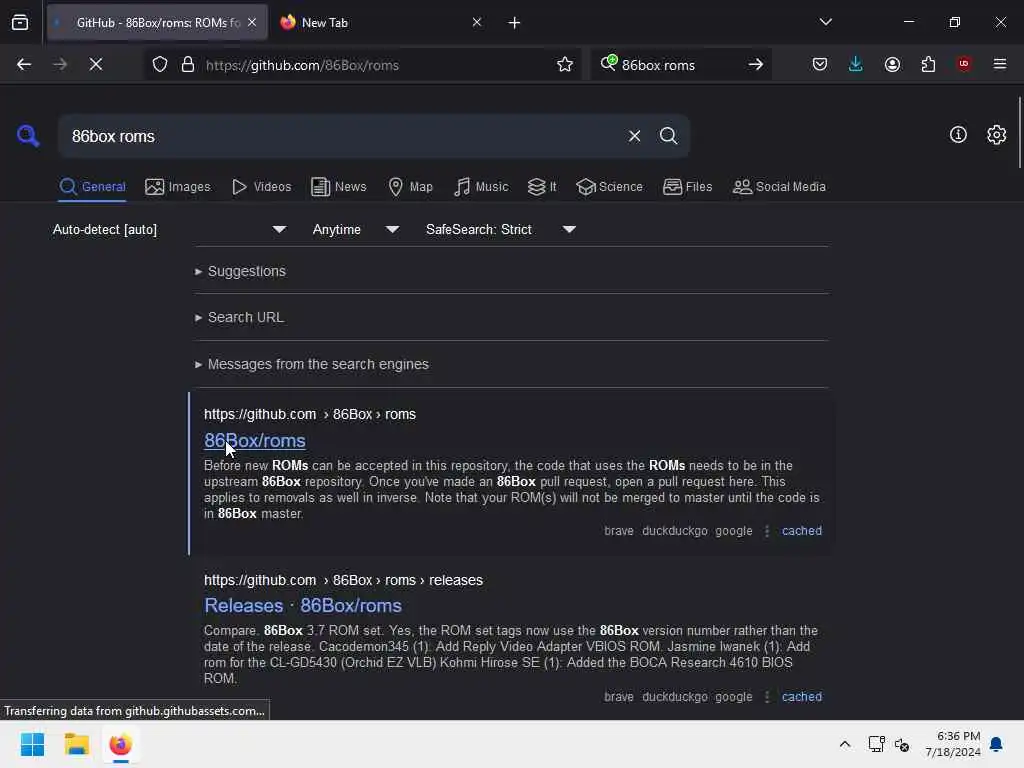Open Firefox account icon
This screenshot has height=768, width=1024.
(892, 64)
